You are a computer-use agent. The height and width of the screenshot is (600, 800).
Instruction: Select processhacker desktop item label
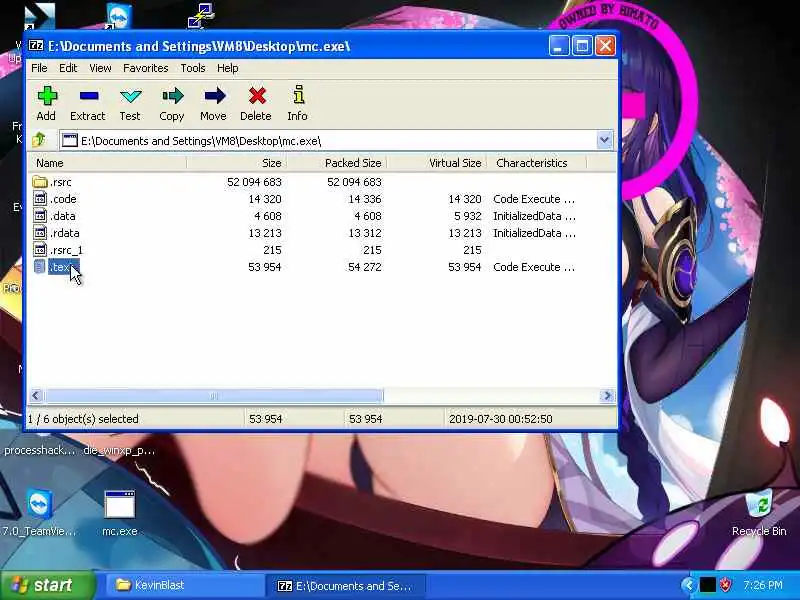[x=40, y=450]
